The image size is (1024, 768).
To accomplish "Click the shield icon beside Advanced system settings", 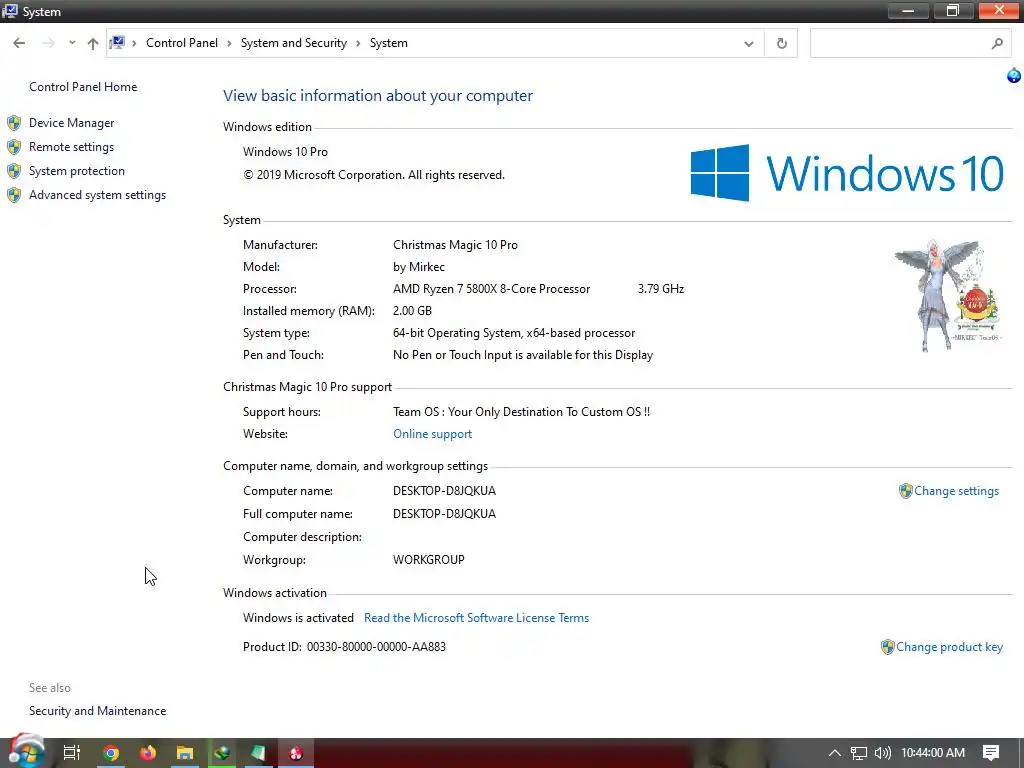I will point(14,195).
